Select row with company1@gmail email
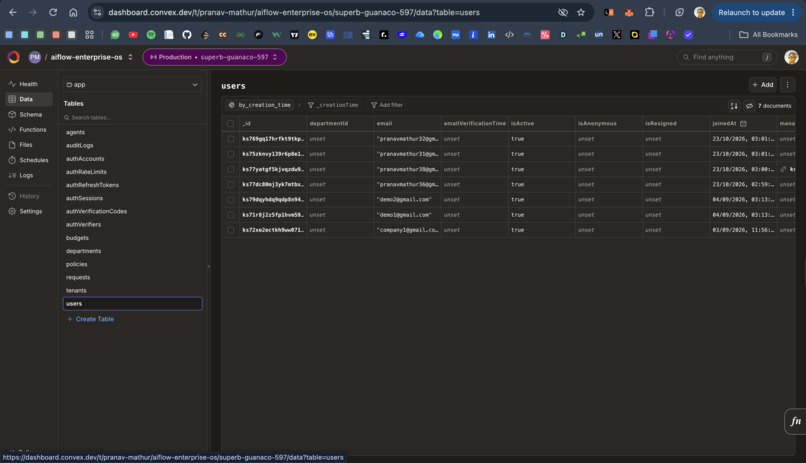806x463 pixels. pyautogui.click(x=230, y=230)
